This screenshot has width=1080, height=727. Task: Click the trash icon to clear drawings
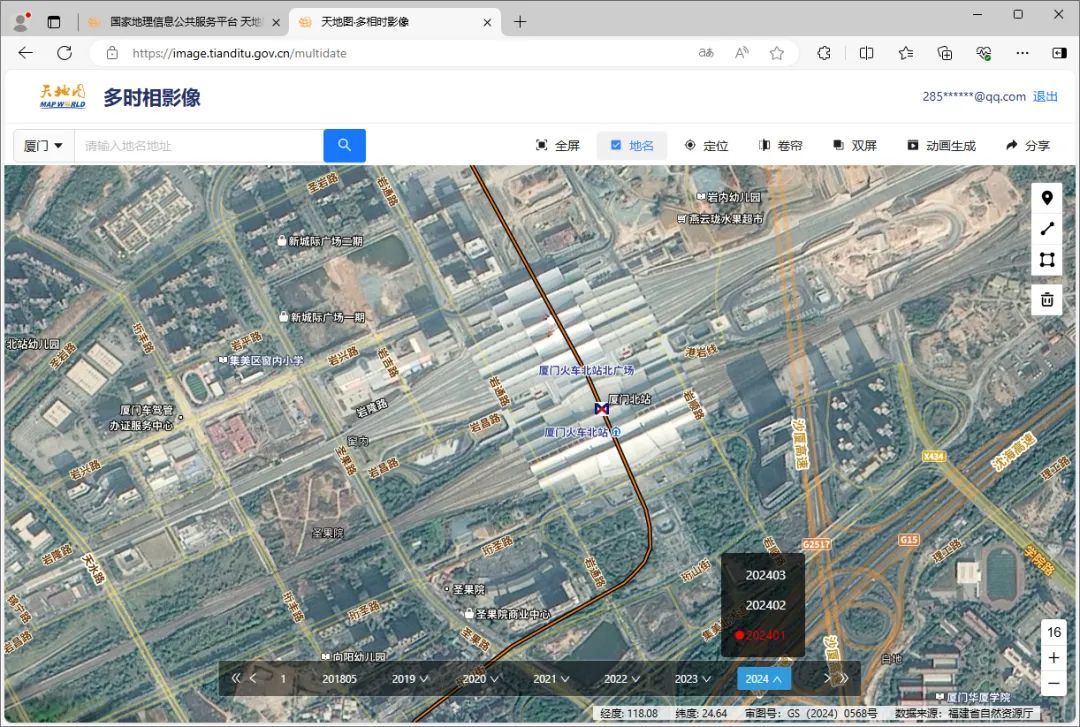1047,300
